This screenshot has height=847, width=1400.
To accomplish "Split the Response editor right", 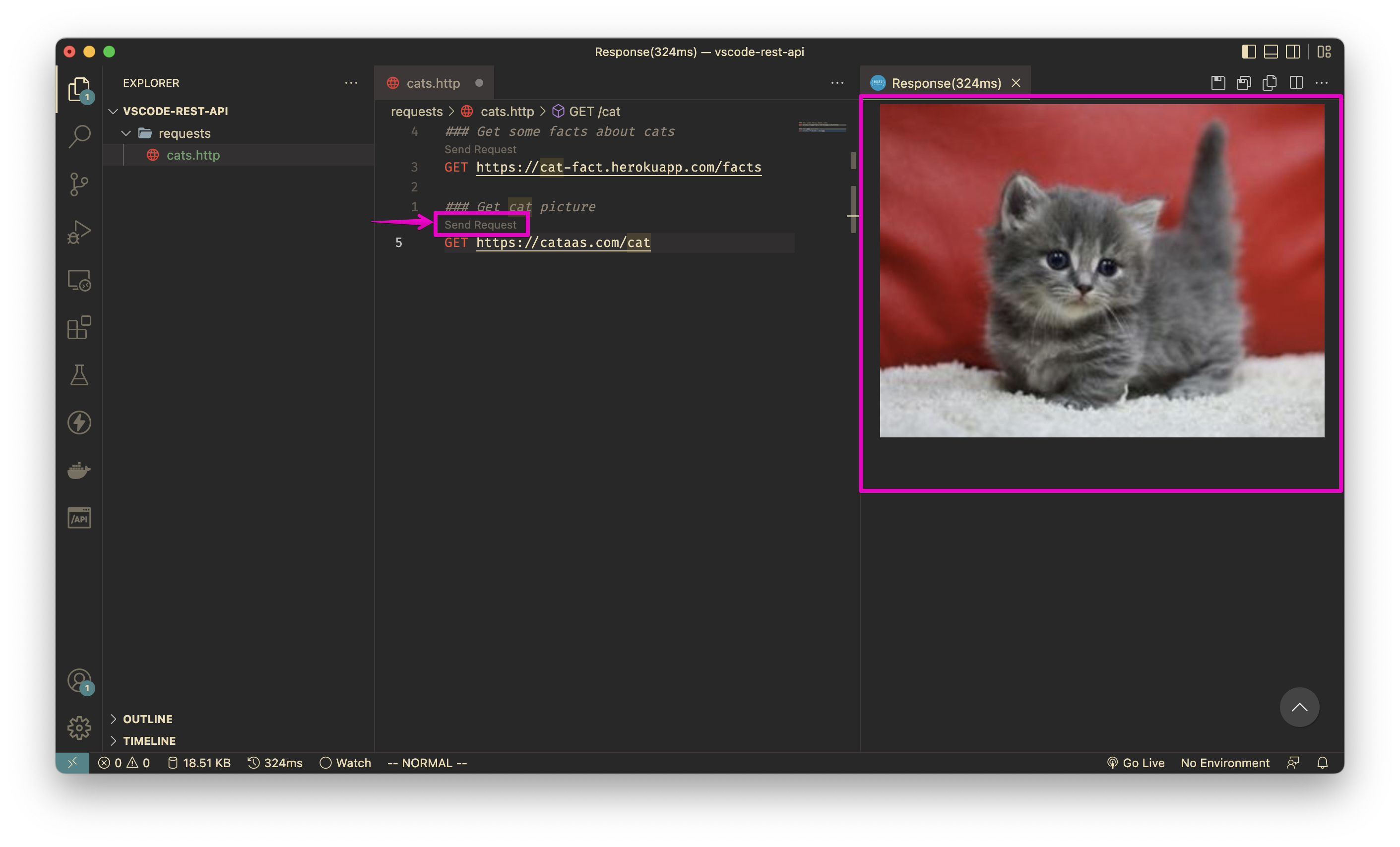I will click(x=1296, y=83).
